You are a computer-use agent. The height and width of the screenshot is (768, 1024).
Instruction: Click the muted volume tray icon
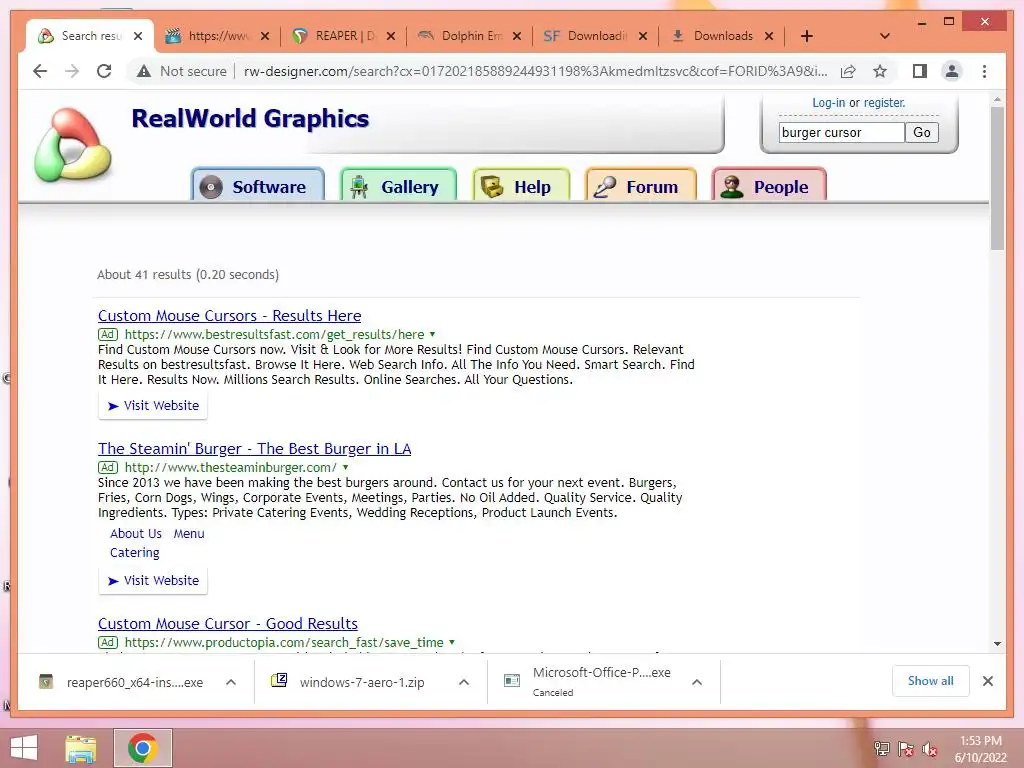coord(930,749)
